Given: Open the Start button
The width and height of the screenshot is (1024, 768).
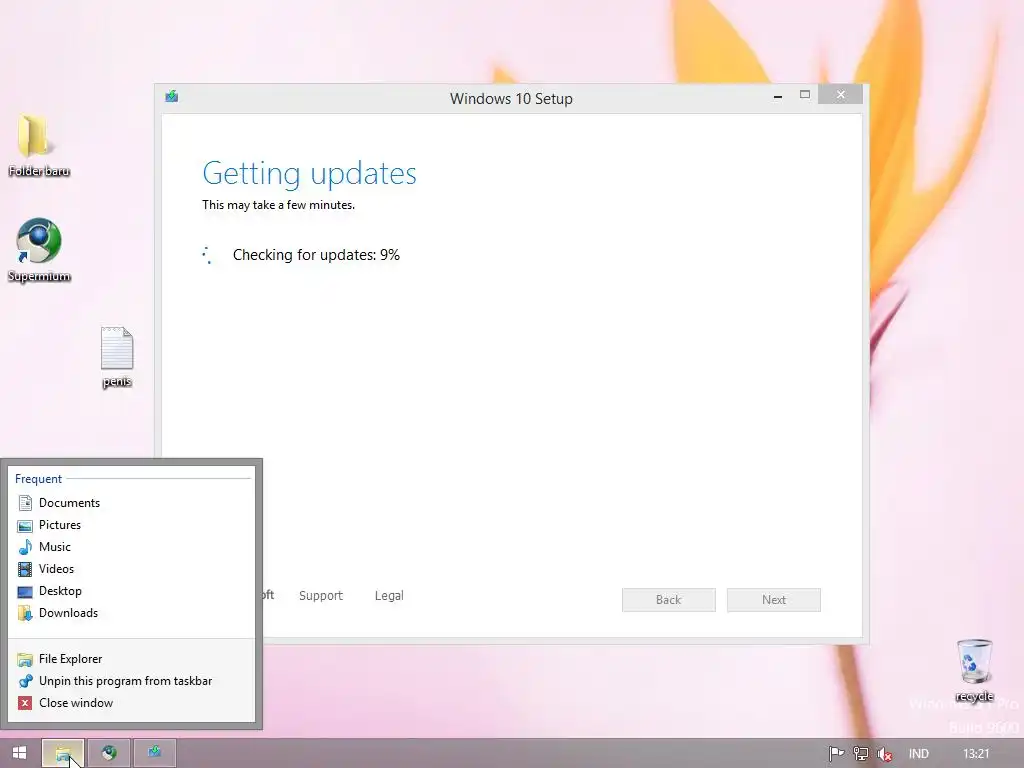Looking at the screenshot, I should click(x=20, y=753).
